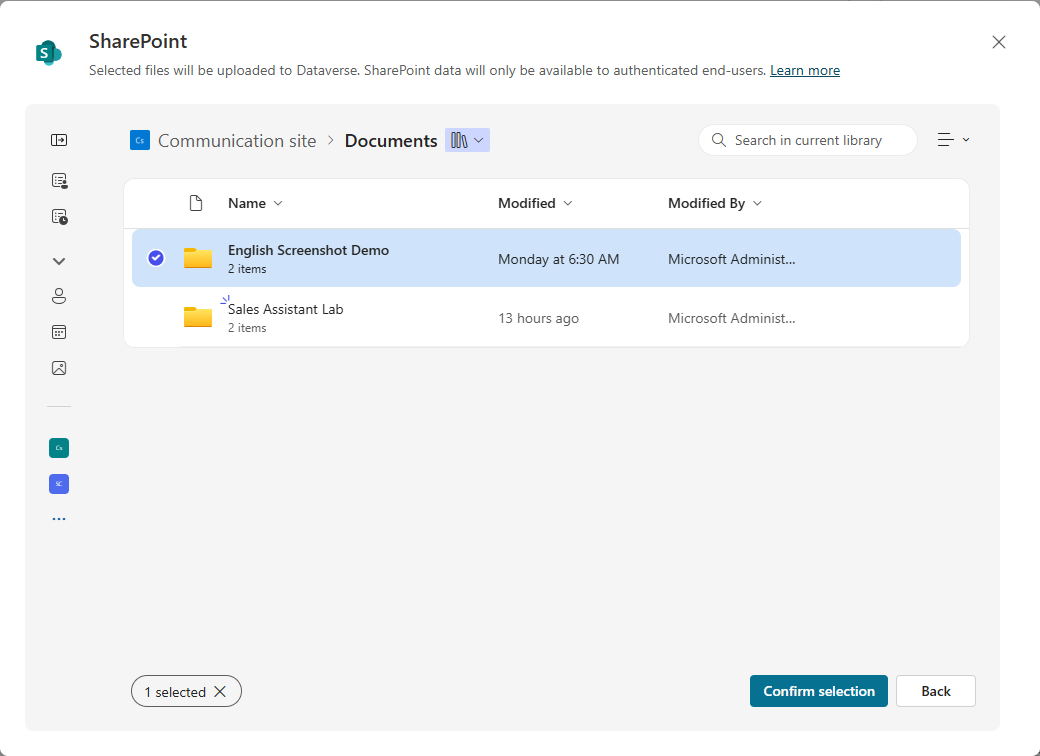The height and width of the screenshot is (756, 1040).
Task: Open the Documents library switcher dropdown
Action: (468, 140)
